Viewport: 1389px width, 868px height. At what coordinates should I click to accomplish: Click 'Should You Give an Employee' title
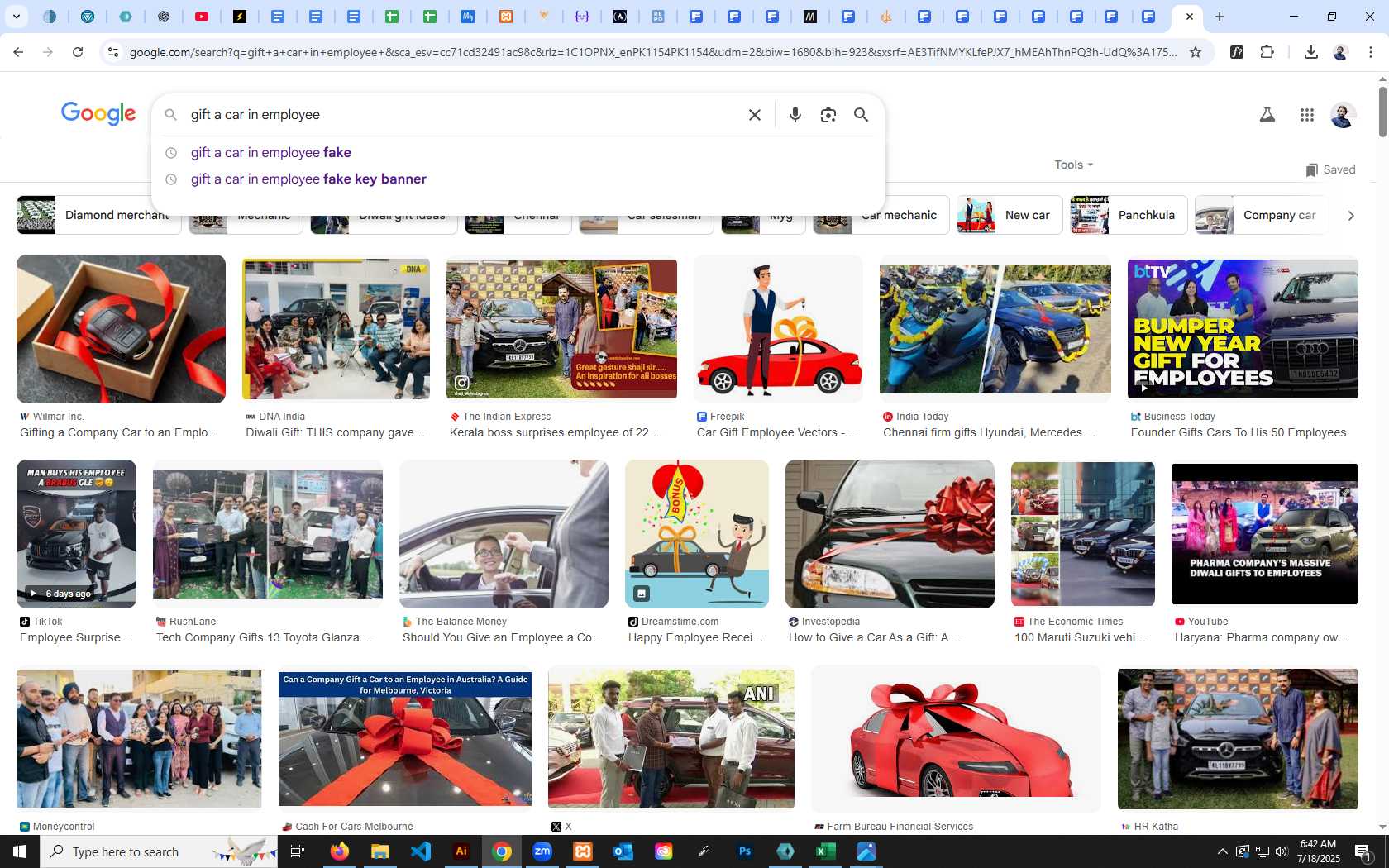coord(503,637)
